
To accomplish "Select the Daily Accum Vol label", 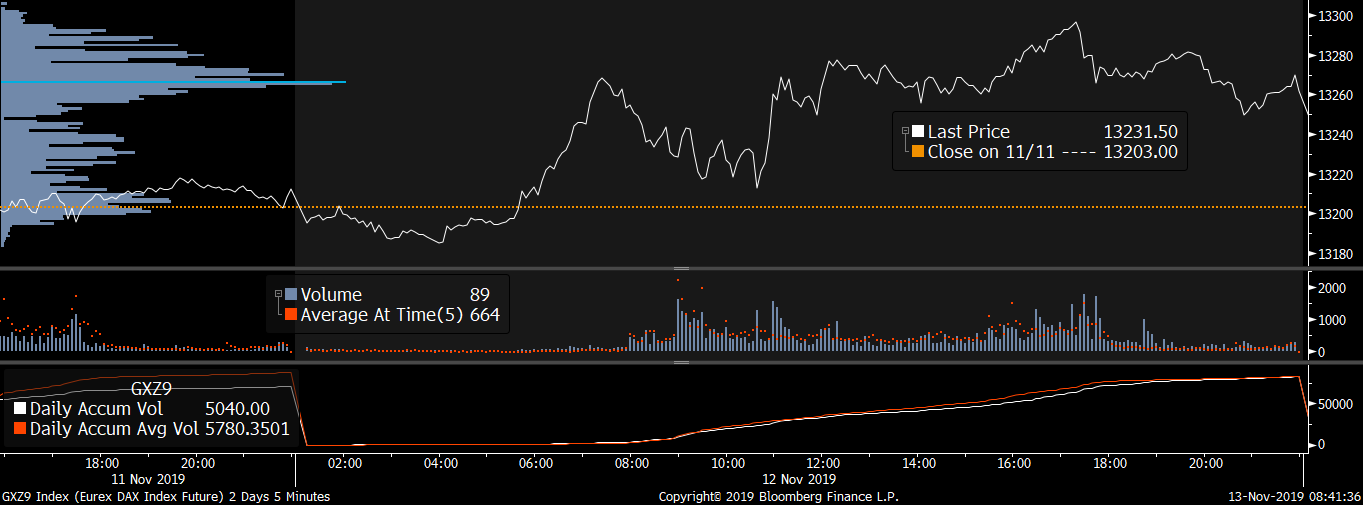I will (96, 408).
